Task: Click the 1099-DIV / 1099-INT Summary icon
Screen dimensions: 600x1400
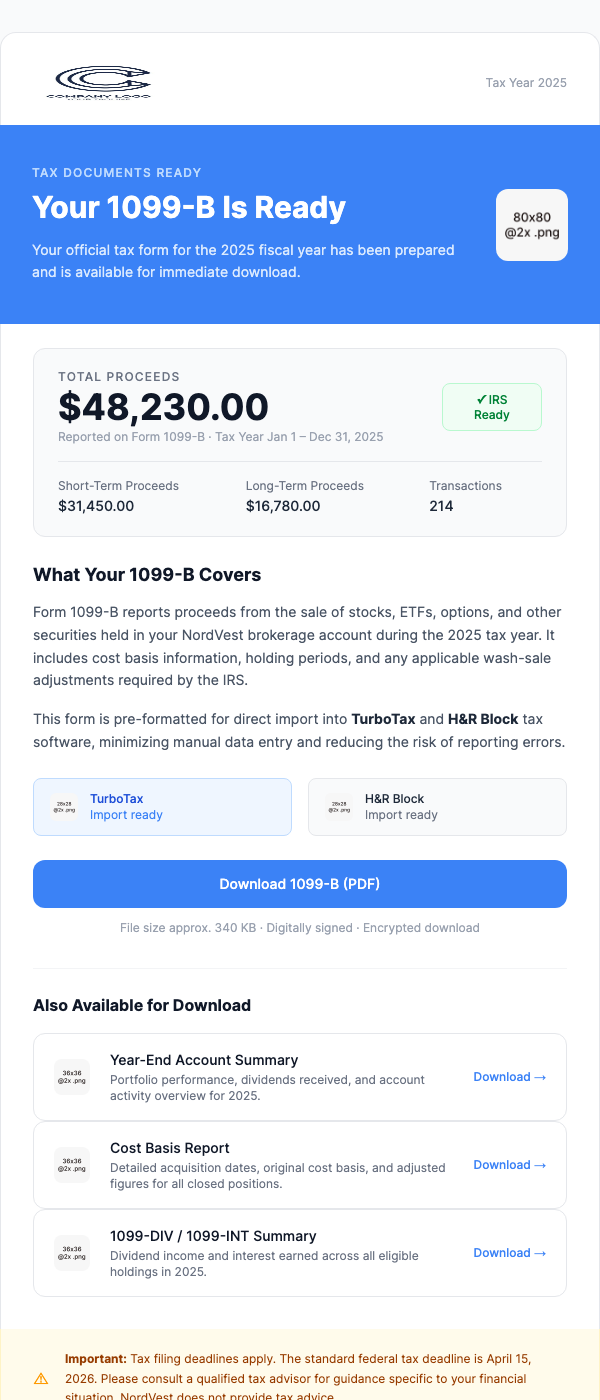Action: [x=72, y=1253]
